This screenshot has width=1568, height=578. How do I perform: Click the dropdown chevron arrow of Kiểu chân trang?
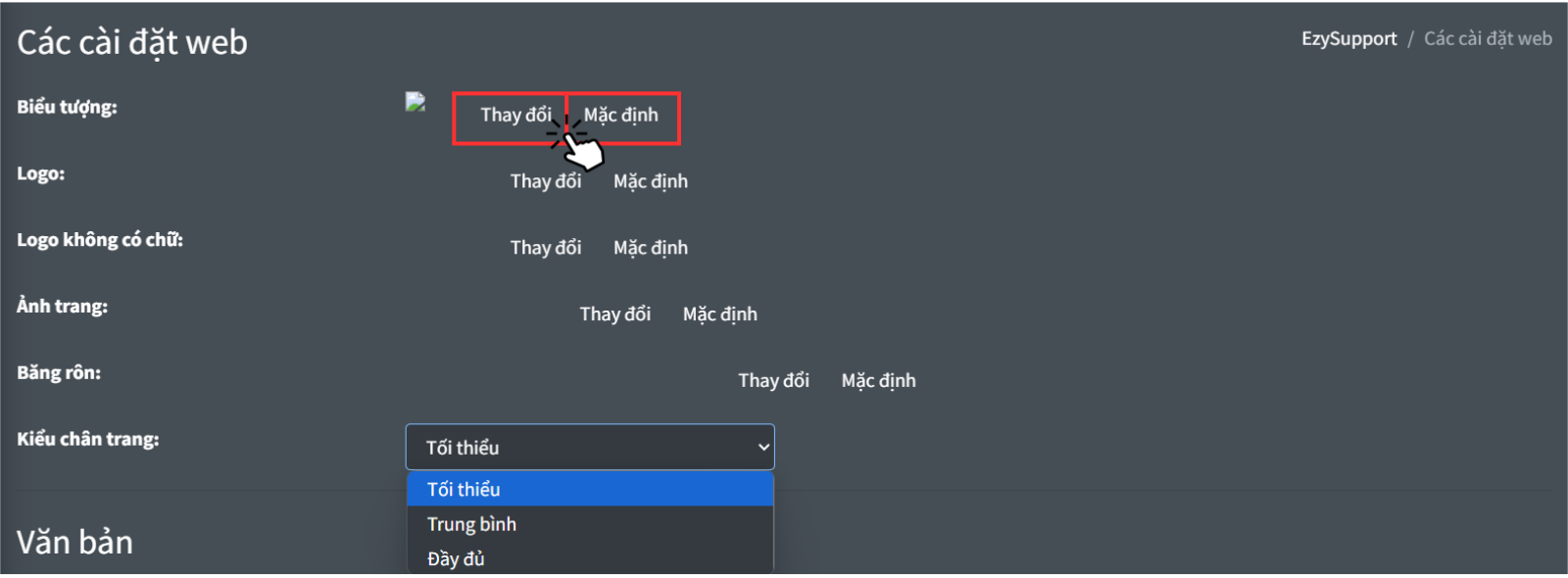[763, 448]
